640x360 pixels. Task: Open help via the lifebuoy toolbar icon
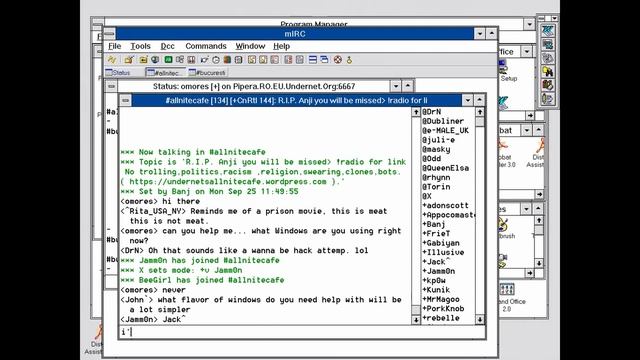(x=338, y=60)
